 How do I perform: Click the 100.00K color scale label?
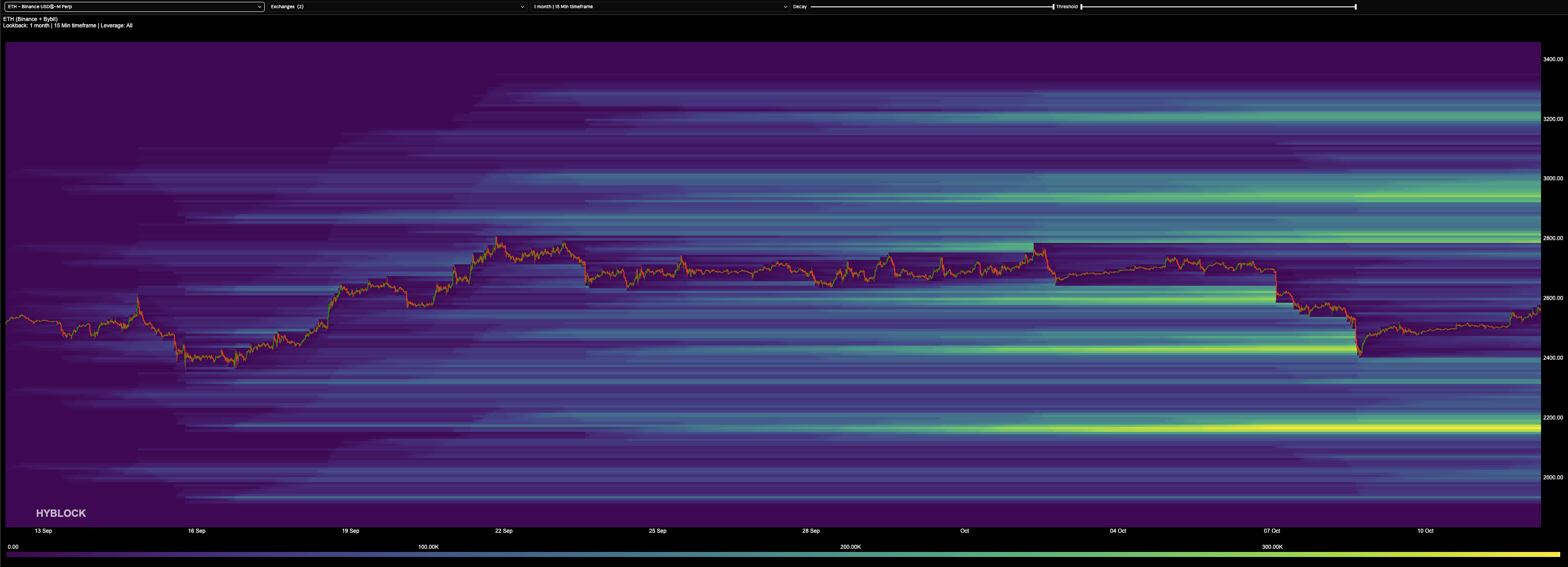[429, 547]
